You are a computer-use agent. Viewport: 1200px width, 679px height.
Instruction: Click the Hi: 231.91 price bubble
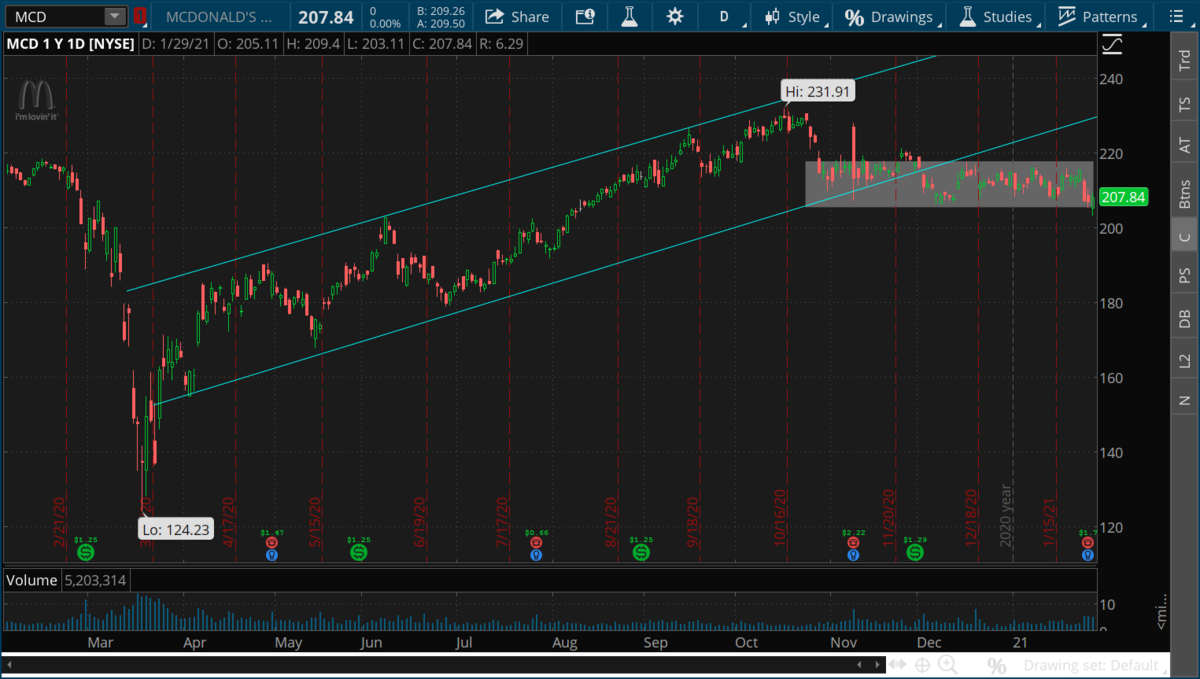(817, 92)
